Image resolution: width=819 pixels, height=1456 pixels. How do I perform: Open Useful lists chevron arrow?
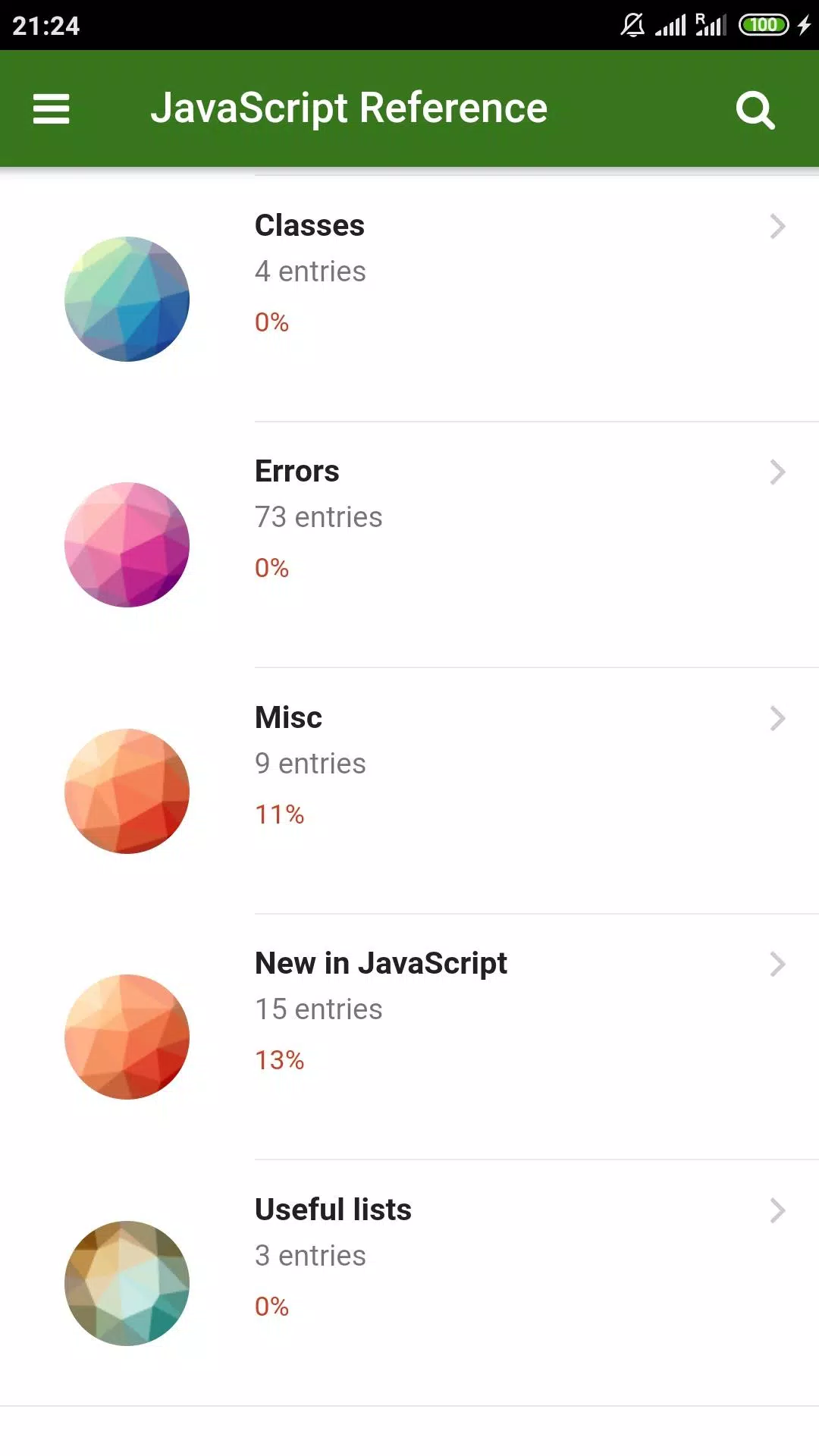coord(777,1210)
